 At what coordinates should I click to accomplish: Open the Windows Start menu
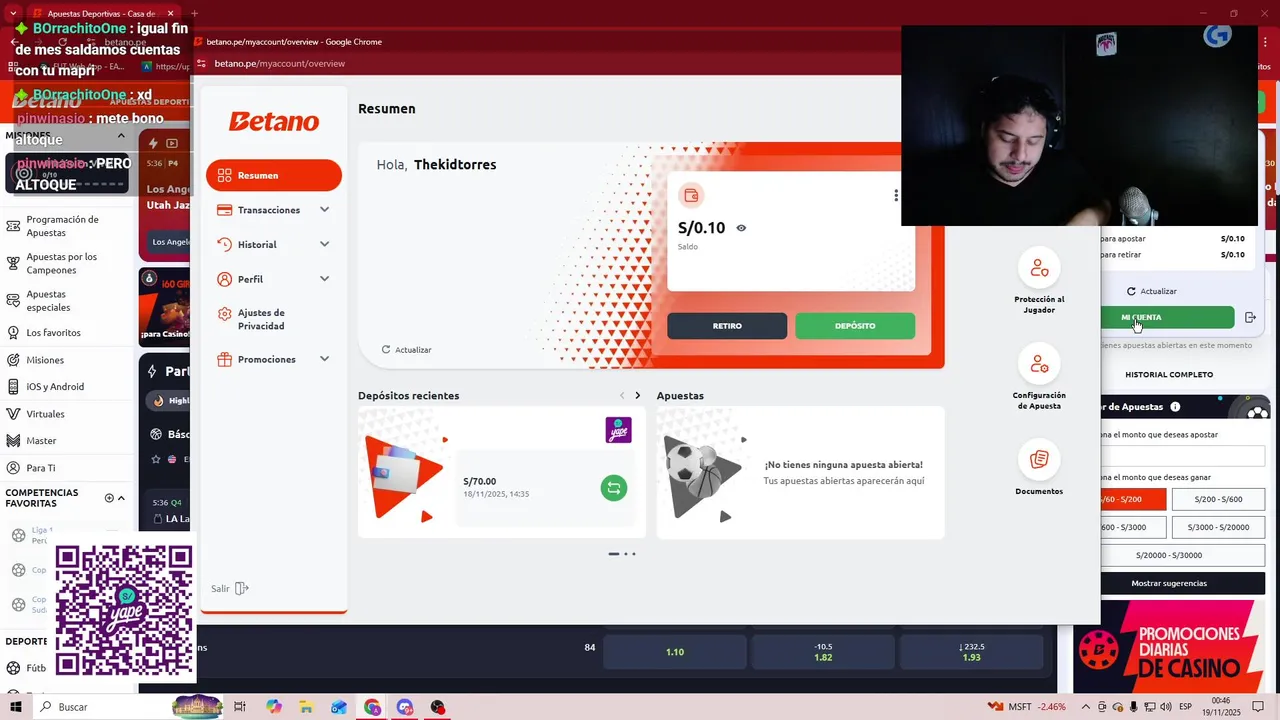[15, 707]
